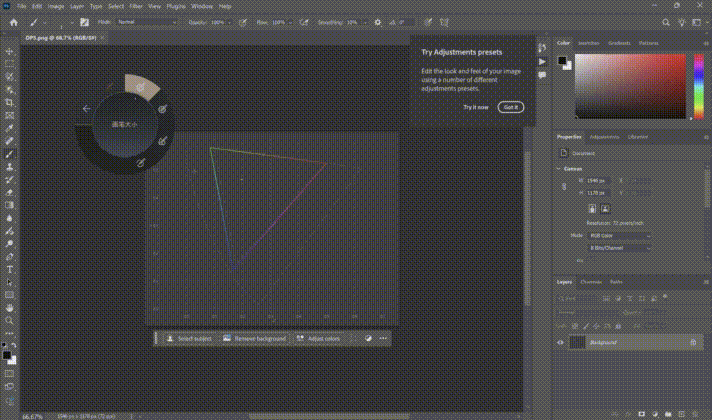Select the Path Selection tool
This screenshot has height=420, width=712.
(9, 282)
